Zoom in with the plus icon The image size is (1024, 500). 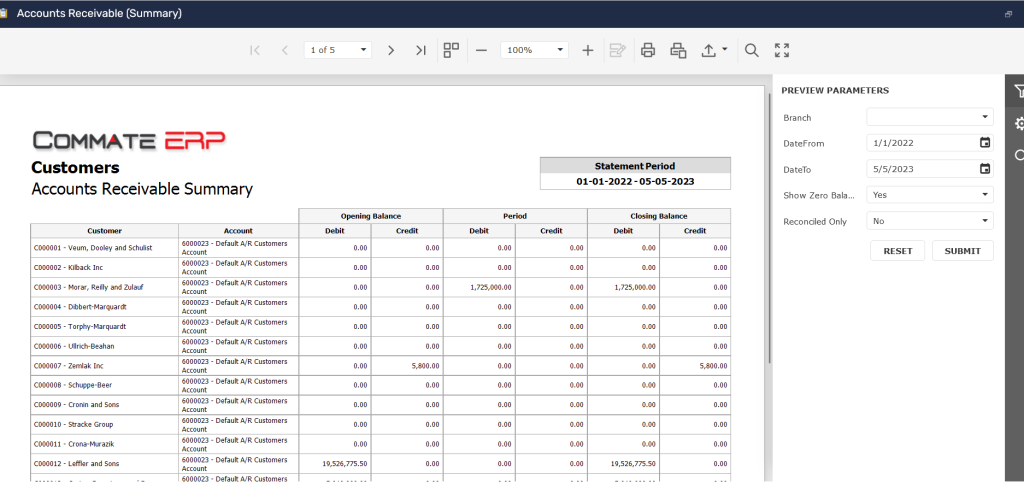click(587, 50)
